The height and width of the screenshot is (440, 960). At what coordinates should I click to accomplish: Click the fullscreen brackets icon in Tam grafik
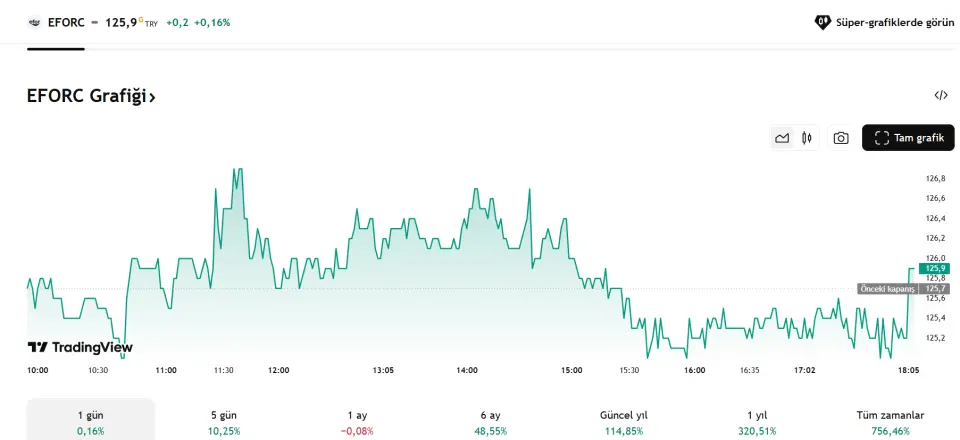[x=881, y=138]
